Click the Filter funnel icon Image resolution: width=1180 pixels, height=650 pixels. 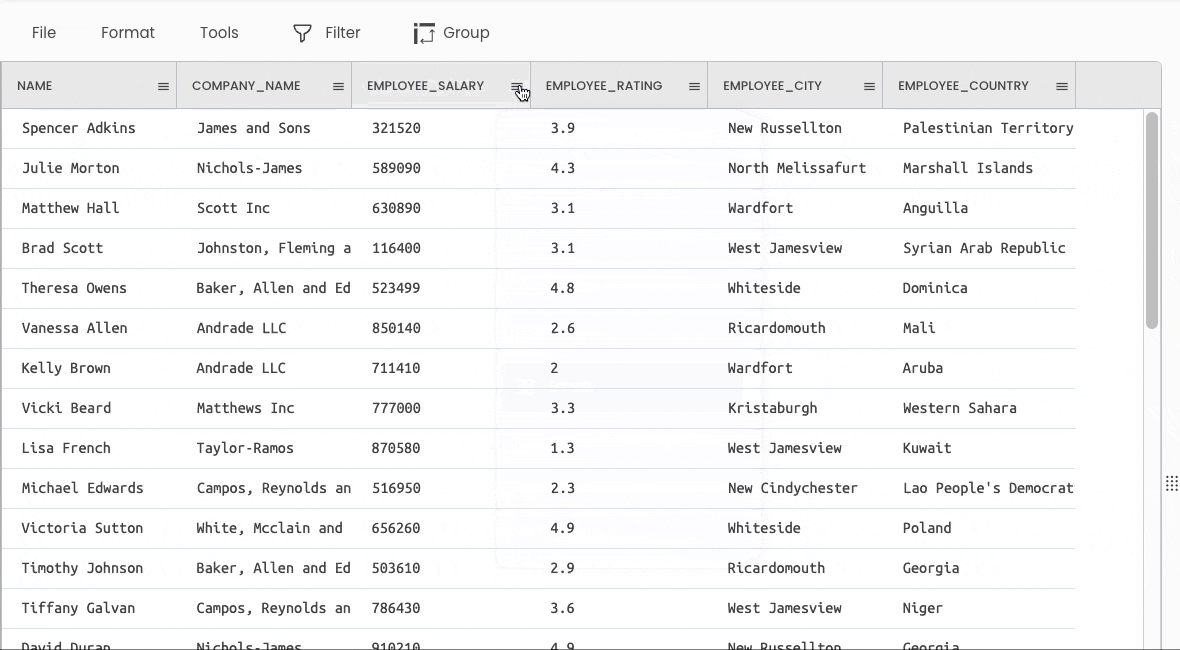(302, 33)
